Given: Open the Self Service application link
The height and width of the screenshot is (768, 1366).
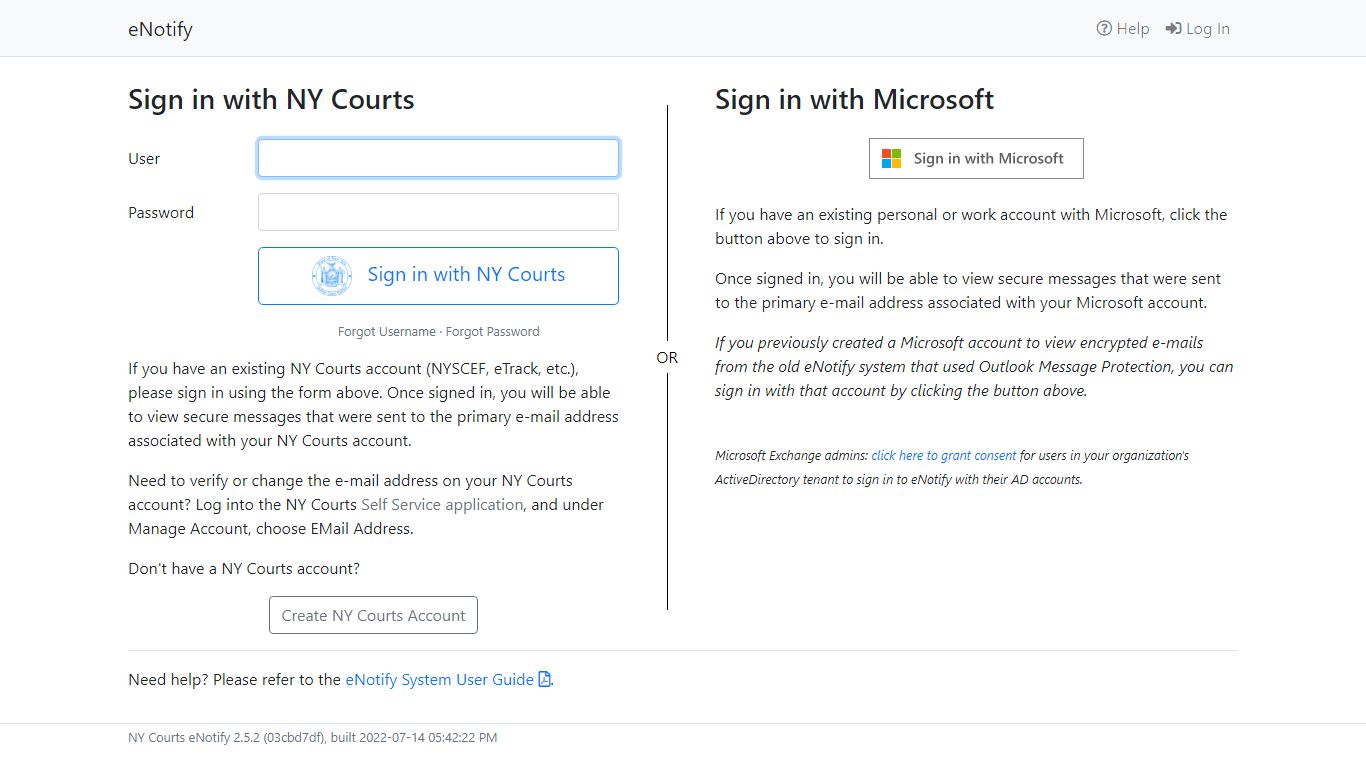Looking at the screenshot, I should tap(442, 504).
